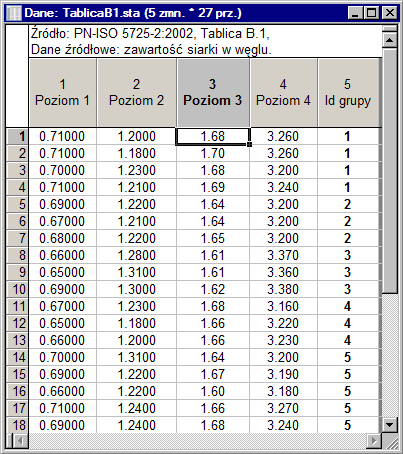Close the TablicaB1.sta data window
The height and width of the screenshot is (454, 403).
pyautogui.click(x=389, y=13)
